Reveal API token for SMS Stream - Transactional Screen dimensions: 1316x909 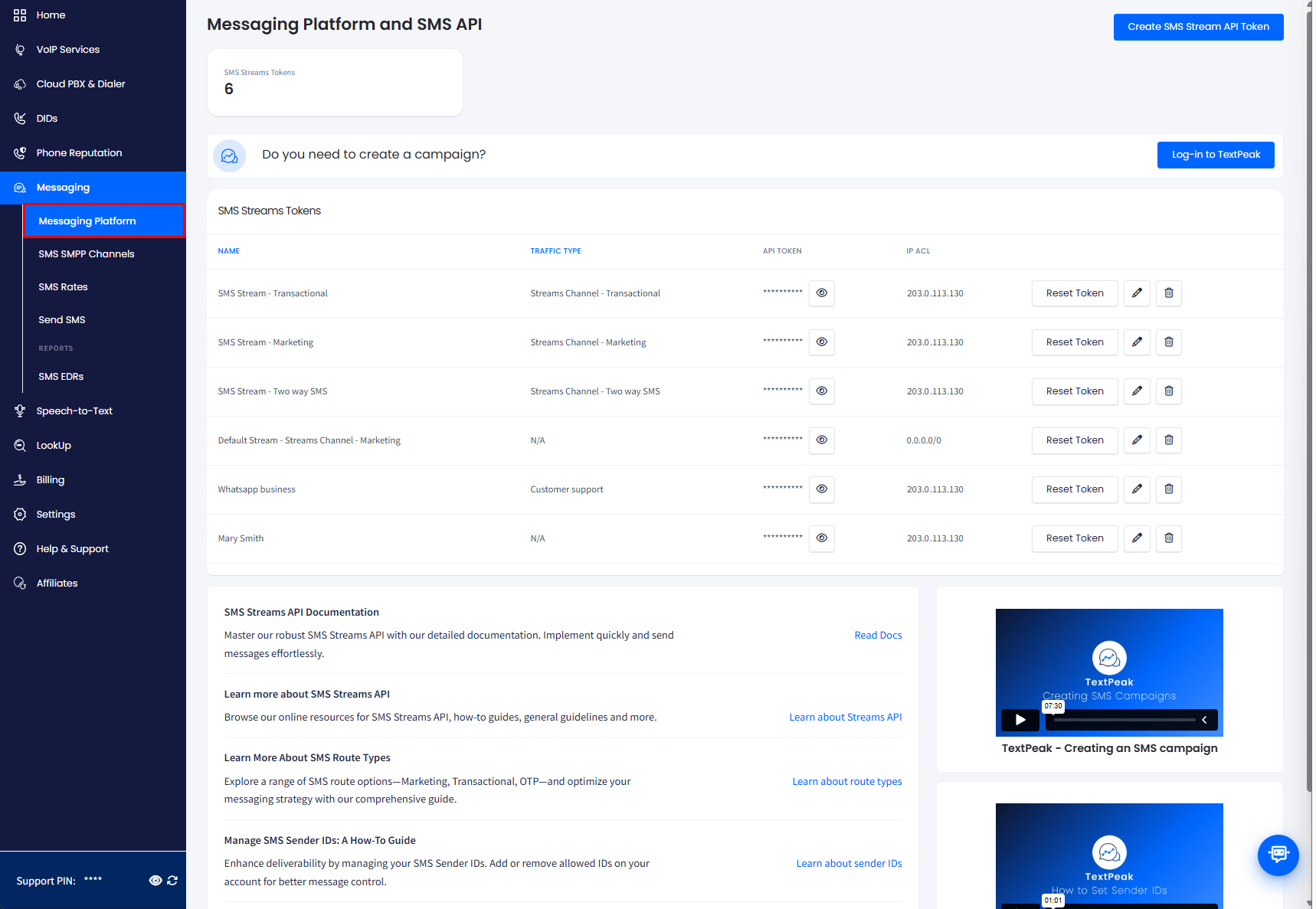pos(822,293)
